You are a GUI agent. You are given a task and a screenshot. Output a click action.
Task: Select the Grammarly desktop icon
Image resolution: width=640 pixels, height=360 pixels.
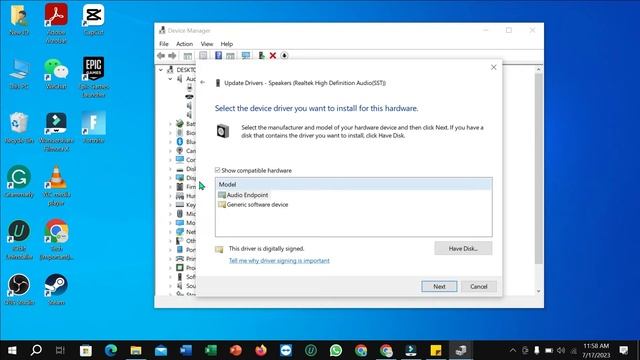(x=19, y=181)
